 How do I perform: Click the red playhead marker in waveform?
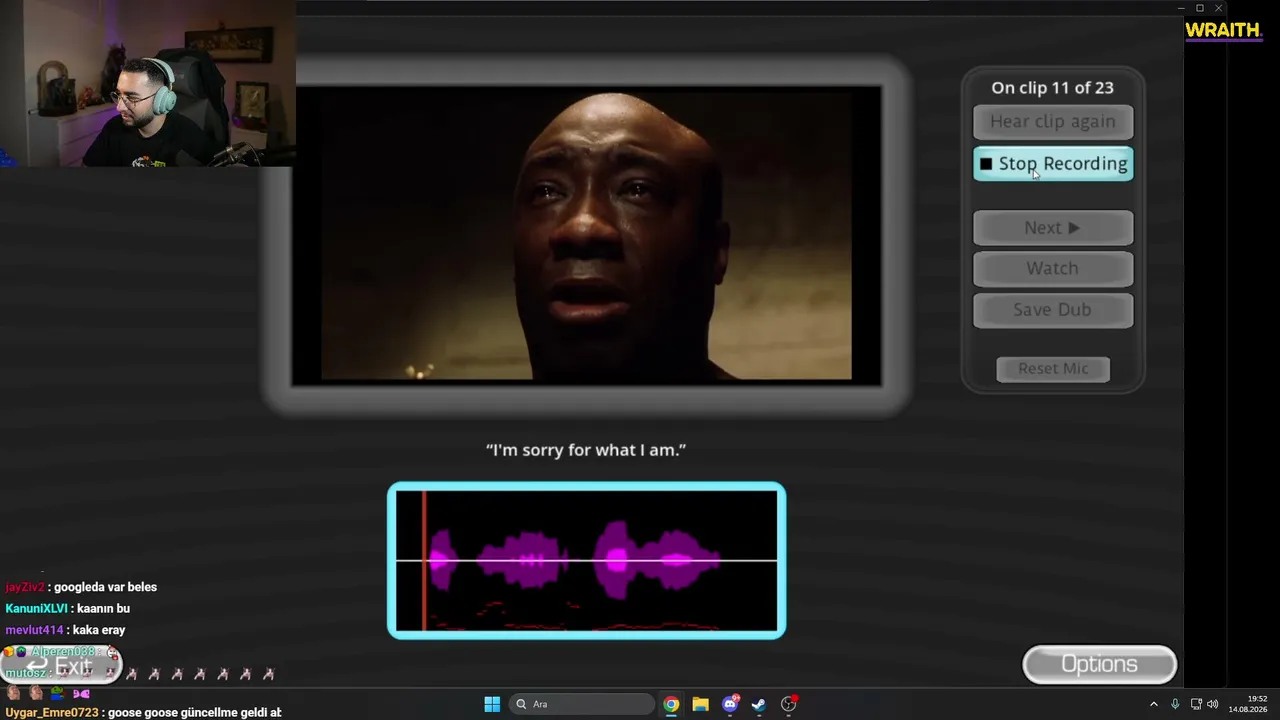[424, 560]
